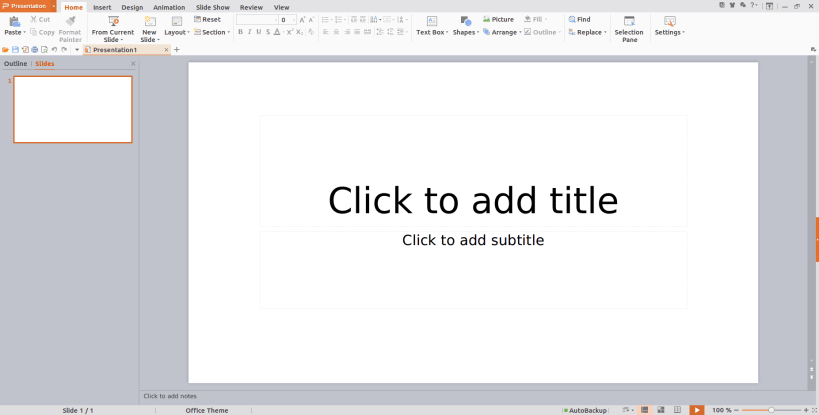Click the zoom in plus button
Image resolution: width=819 pixels, height=415 pixels.
point(806,410)
